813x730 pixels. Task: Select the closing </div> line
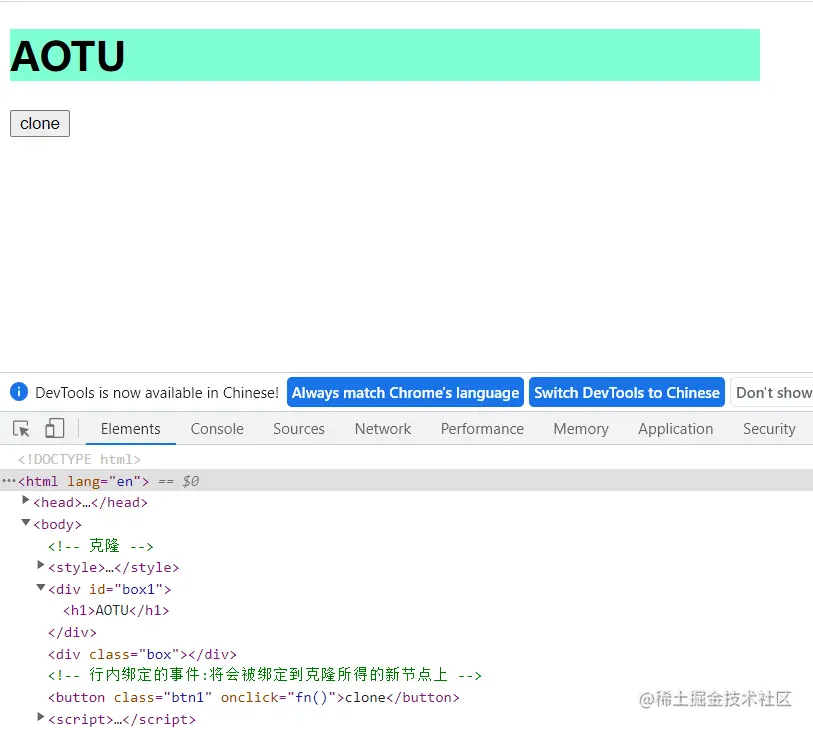tap(72, 633)
